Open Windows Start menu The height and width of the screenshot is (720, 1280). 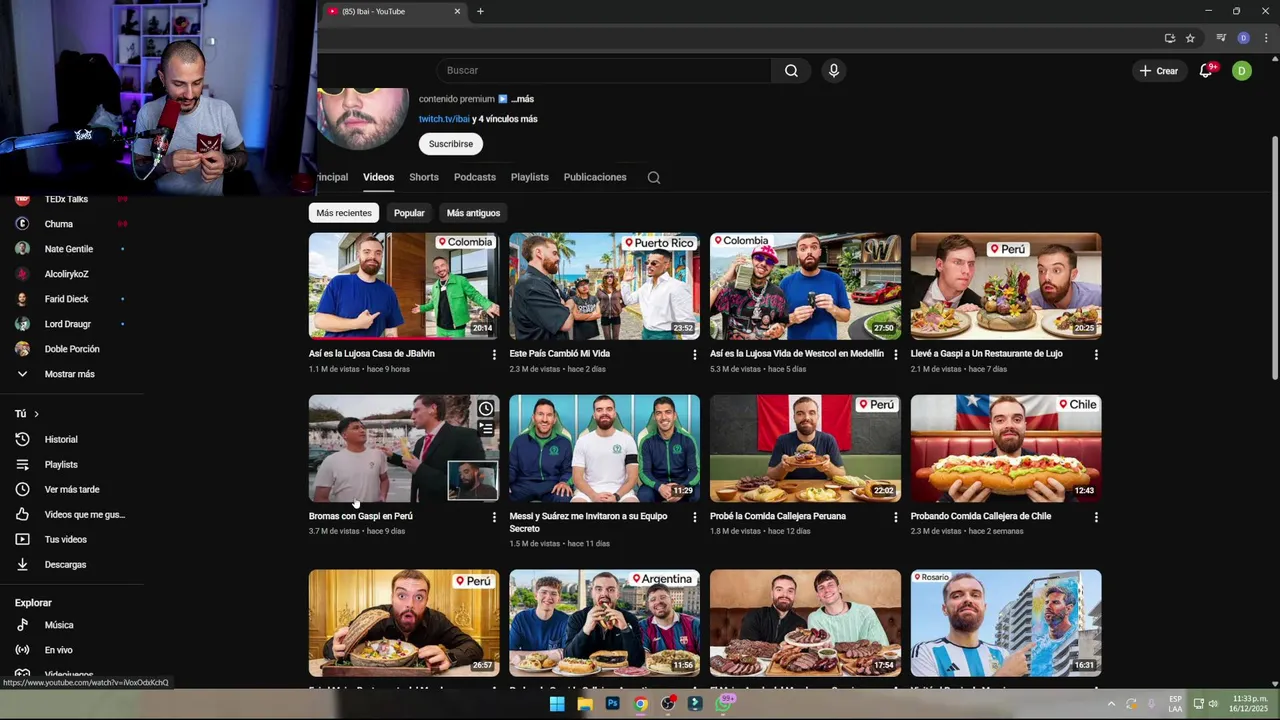point(557,703)
